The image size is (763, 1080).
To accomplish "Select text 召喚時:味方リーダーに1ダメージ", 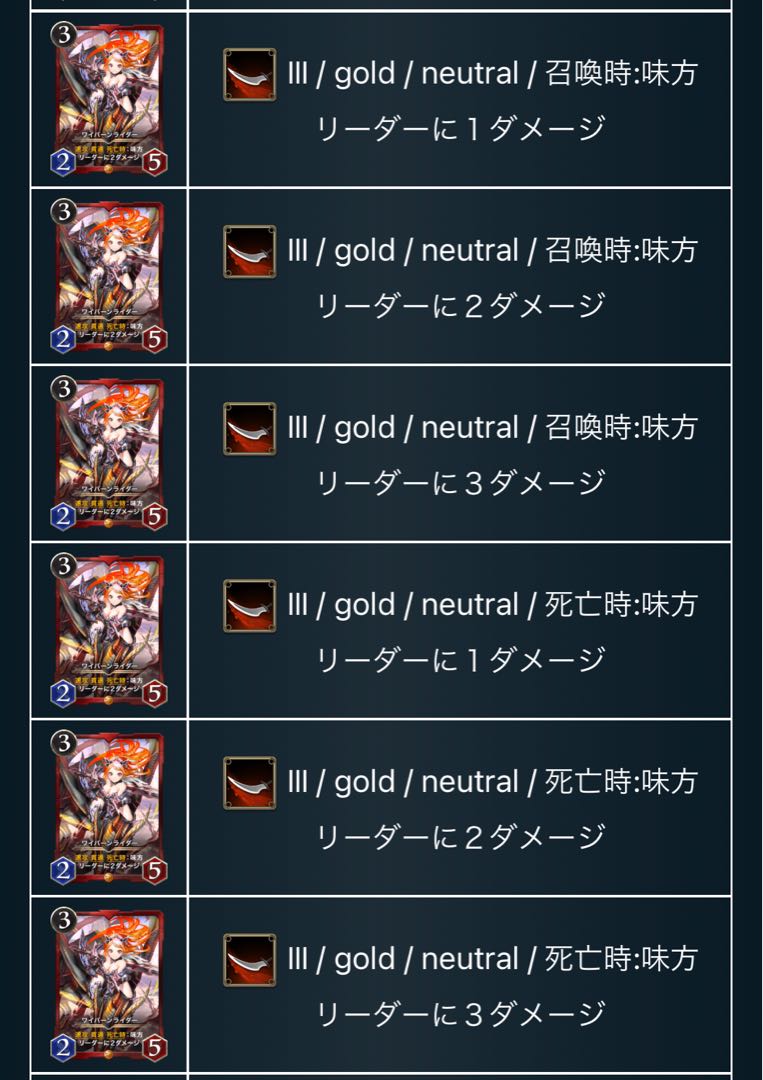I will (508, 101).
